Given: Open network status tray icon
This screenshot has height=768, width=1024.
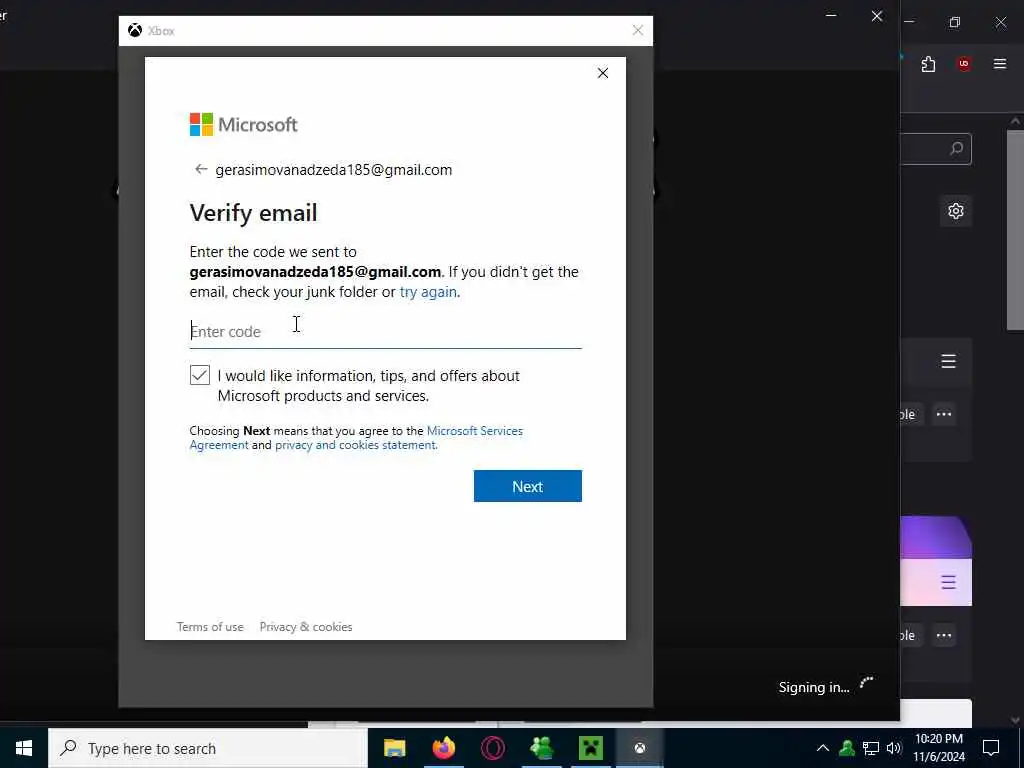Looking at the screenshot, I should pos(871,748).
